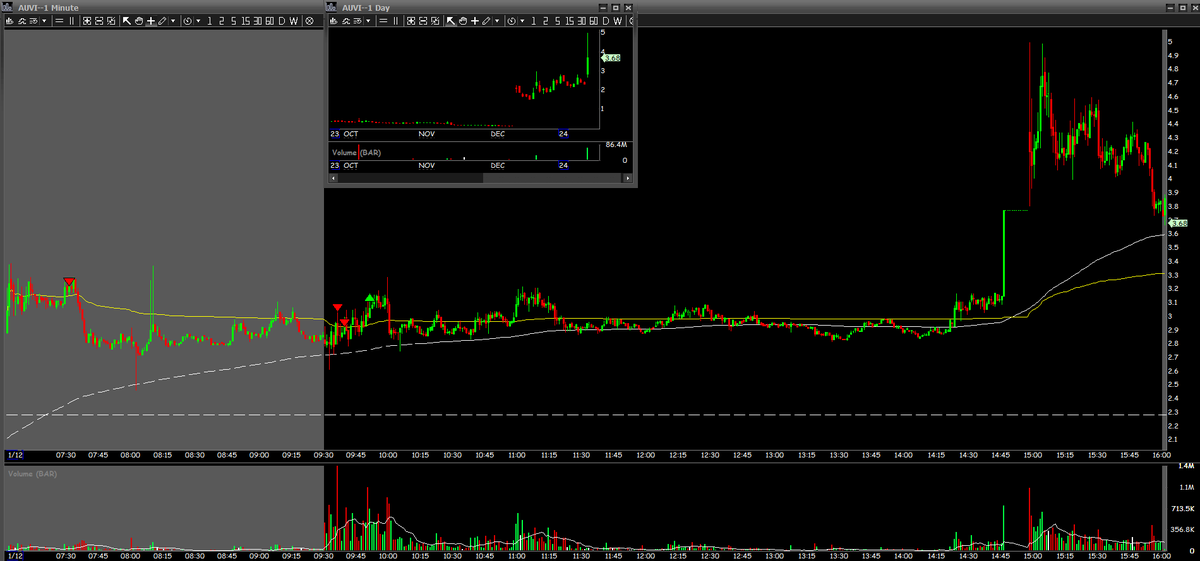
Task: Select the crosshair tool in 1 Minute chart
Action: [151, 21]
